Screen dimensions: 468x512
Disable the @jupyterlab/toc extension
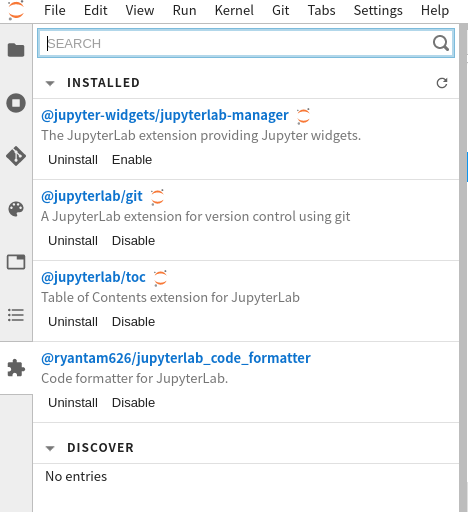pyautogui.click(x=133, y=322)
